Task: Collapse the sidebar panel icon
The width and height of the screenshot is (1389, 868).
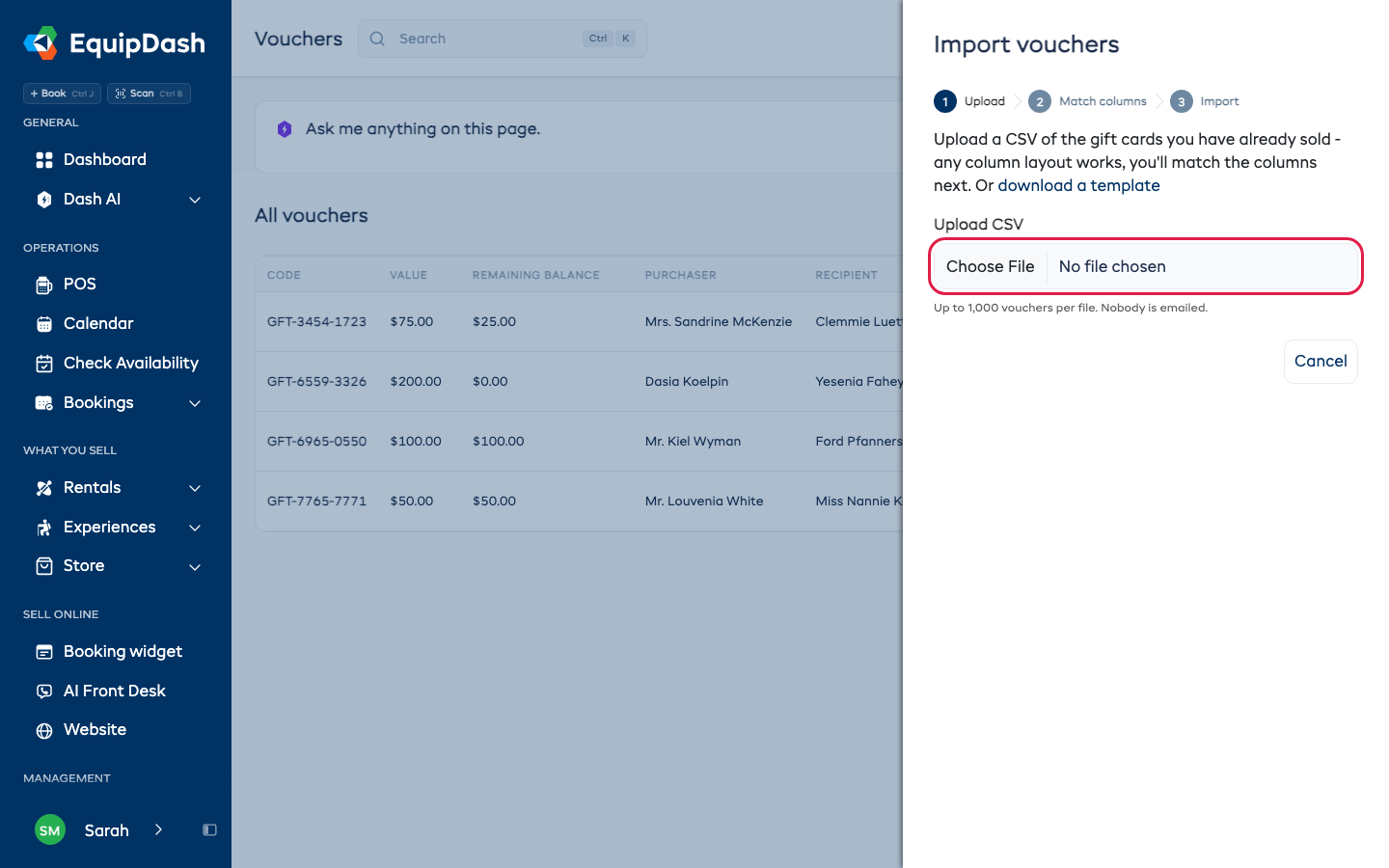Action: 209,830
